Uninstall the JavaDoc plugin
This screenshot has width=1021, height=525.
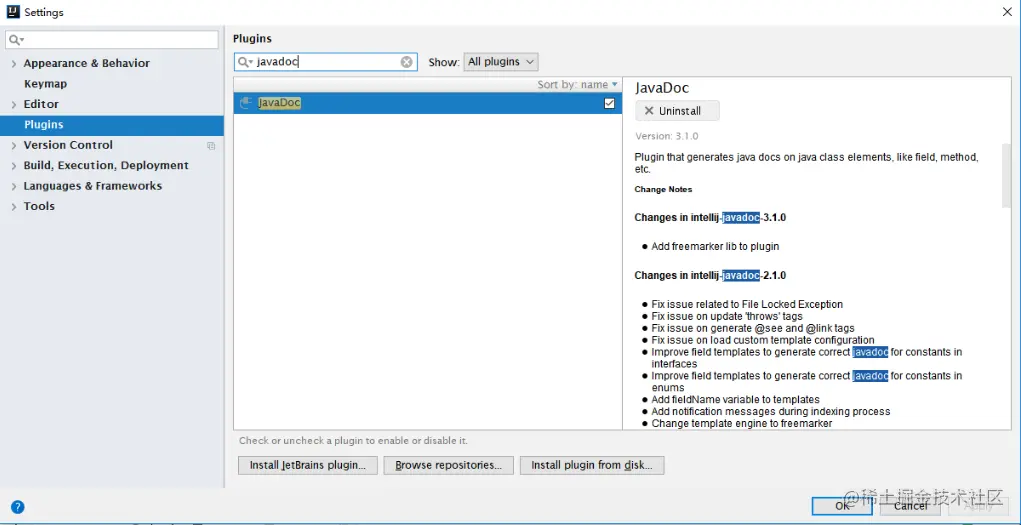[x=677, y=111]
